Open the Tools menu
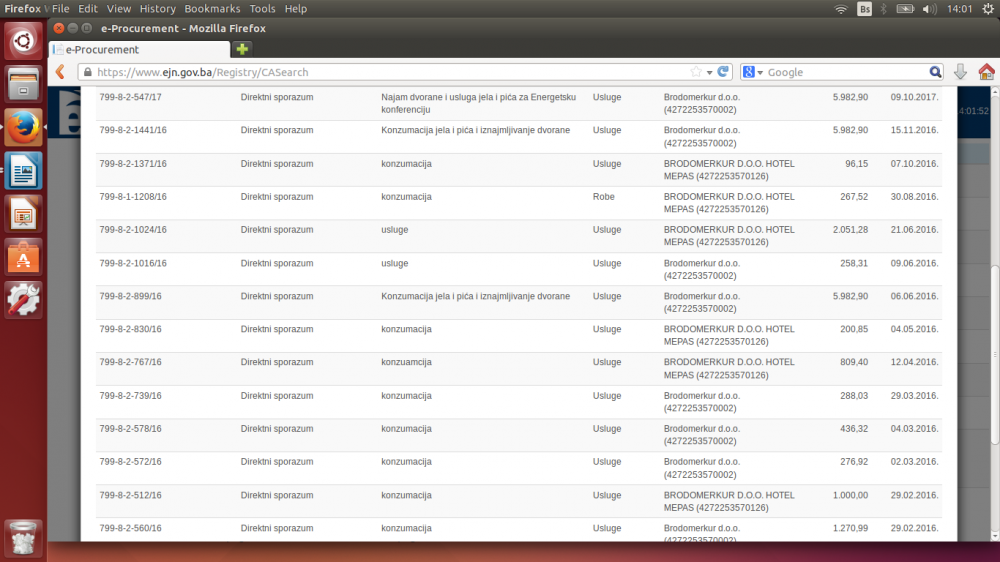This screenshot has height=562, width=1000. [262, 9]
